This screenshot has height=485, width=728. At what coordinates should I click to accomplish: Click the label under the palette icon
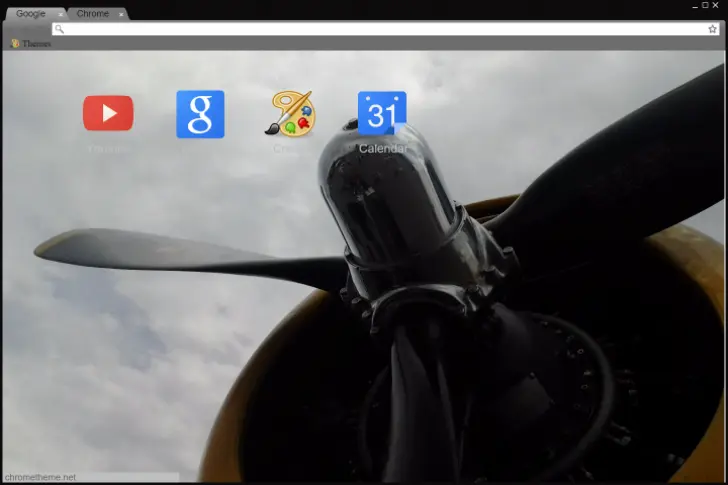[x=290, y=149]
